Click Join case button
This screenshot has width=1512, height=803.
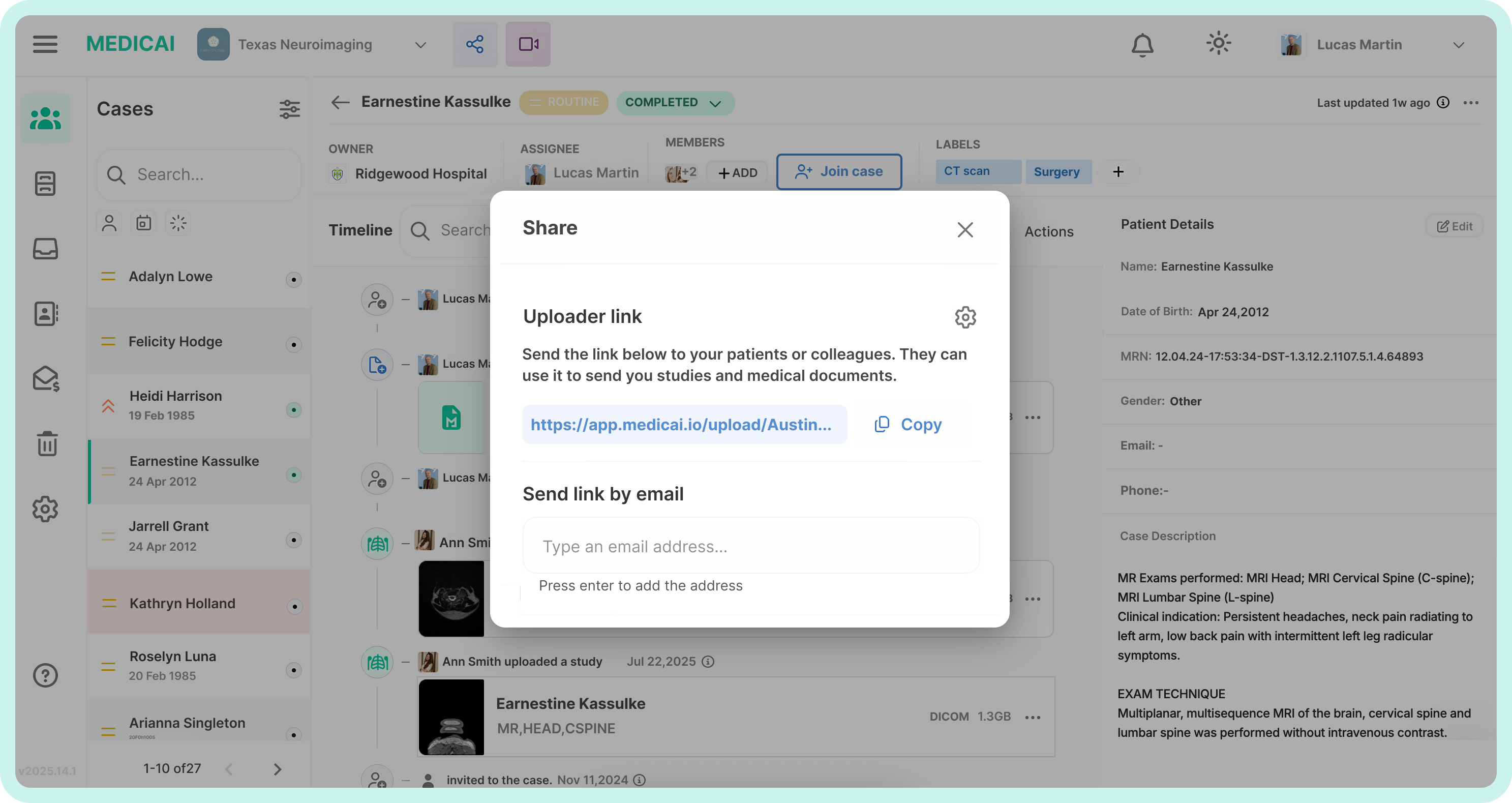(x=838, y=171)
